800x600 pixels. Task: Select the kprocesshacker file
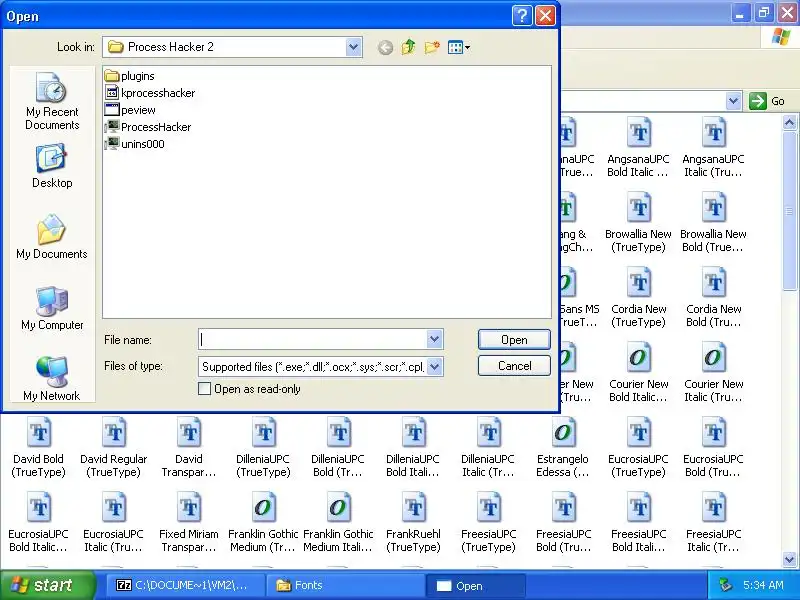click(150, 93)
